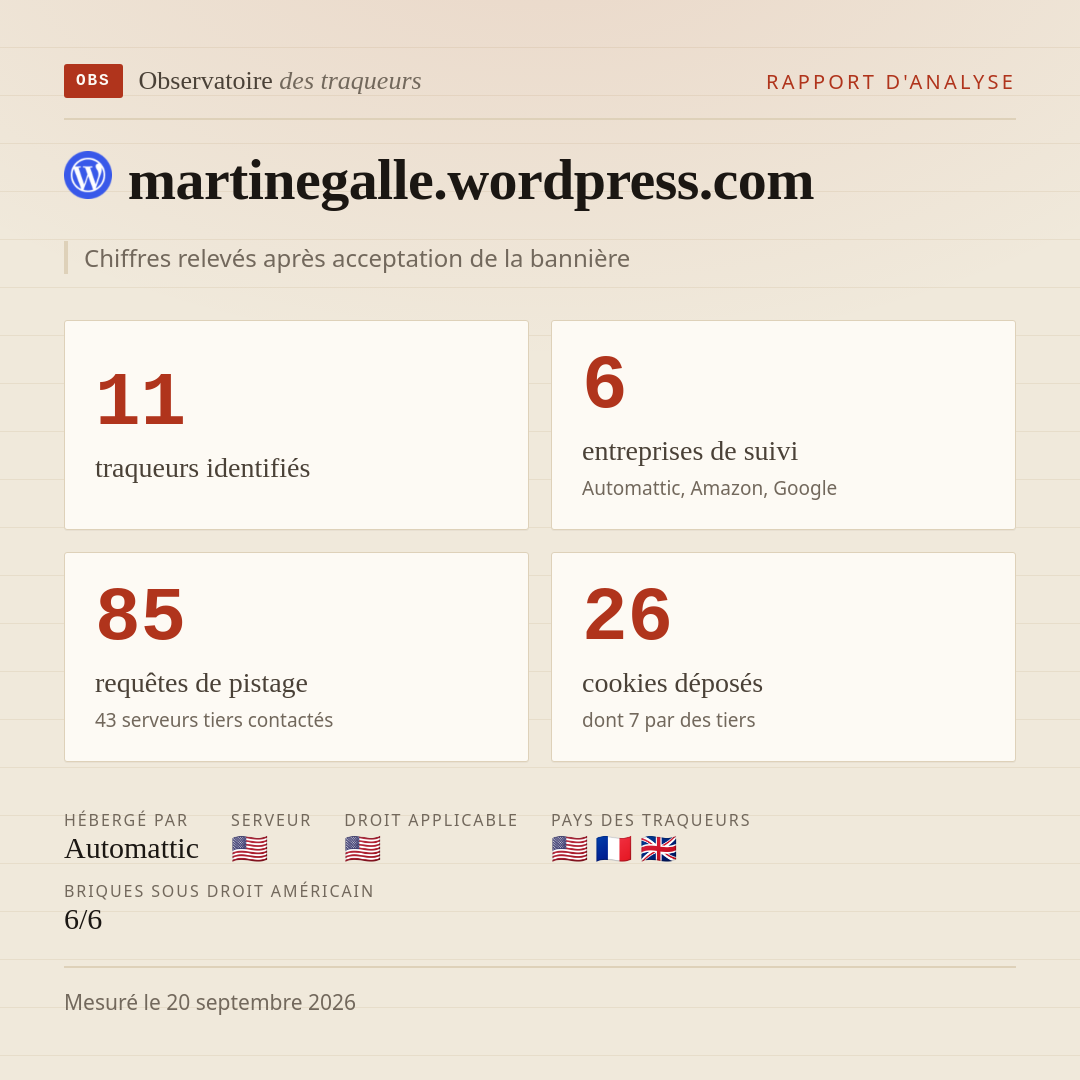This screenshot has width=1080, height=1080.
Task: Click the red OBS logo badge
Action: [x=93, y=81]
